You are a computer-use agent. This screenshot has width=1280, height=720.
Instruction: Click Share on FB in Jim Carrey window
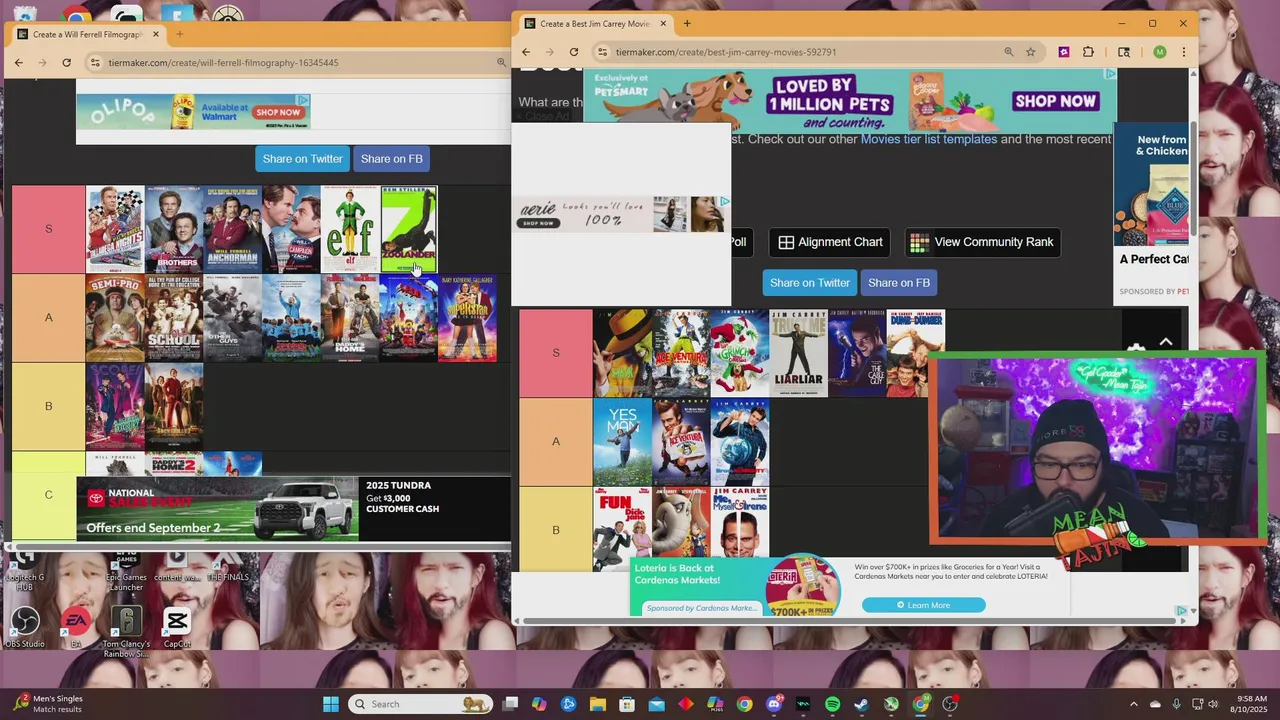899,283
